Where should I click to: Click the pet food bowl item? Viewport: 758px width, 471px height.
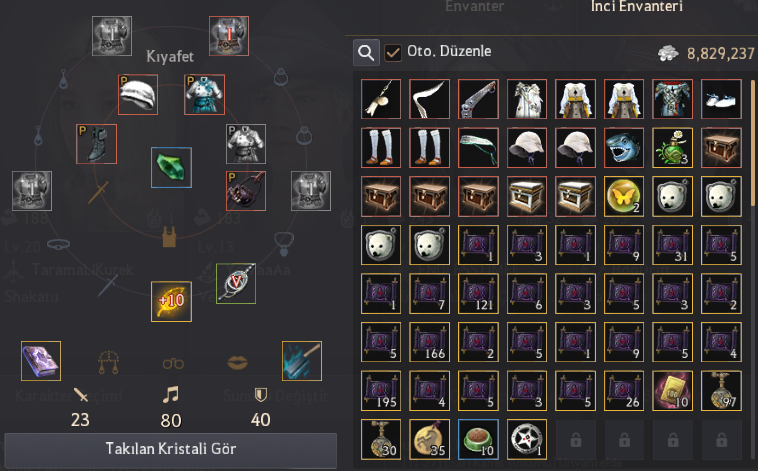(478, 439)
